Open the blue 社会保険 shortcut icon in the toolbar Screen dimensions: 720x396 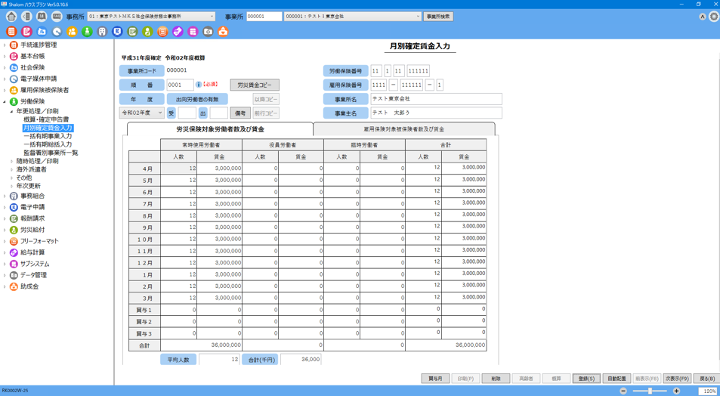click(x=42, y=32)
